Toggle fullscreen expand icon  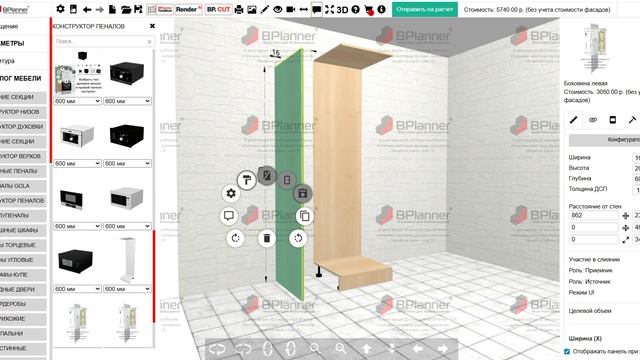(x=329, y=9)
